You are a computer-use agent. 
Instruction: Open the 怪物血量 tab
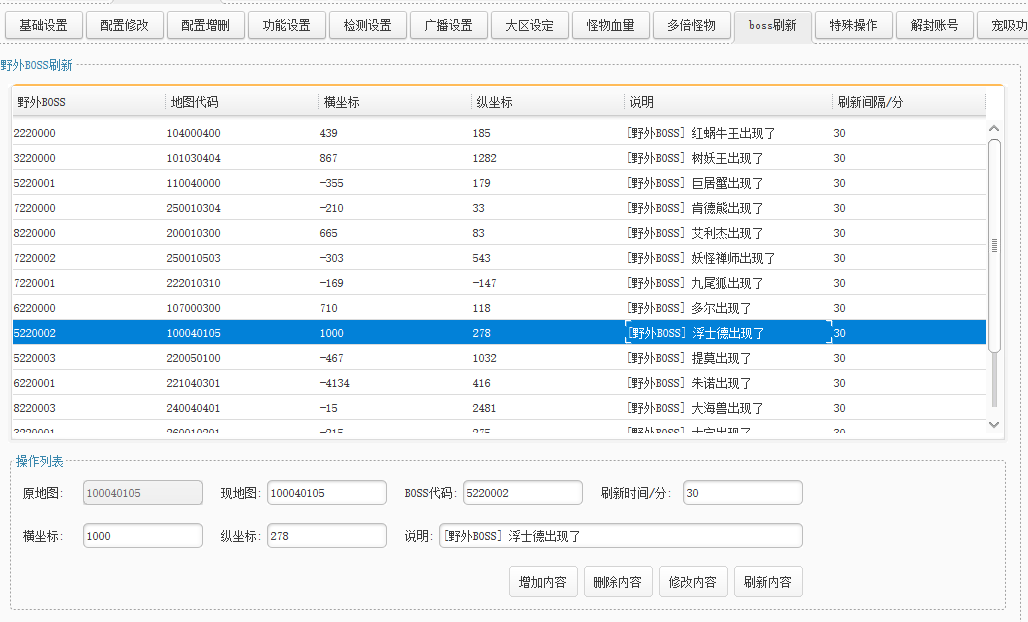click(x=610, y=26)
